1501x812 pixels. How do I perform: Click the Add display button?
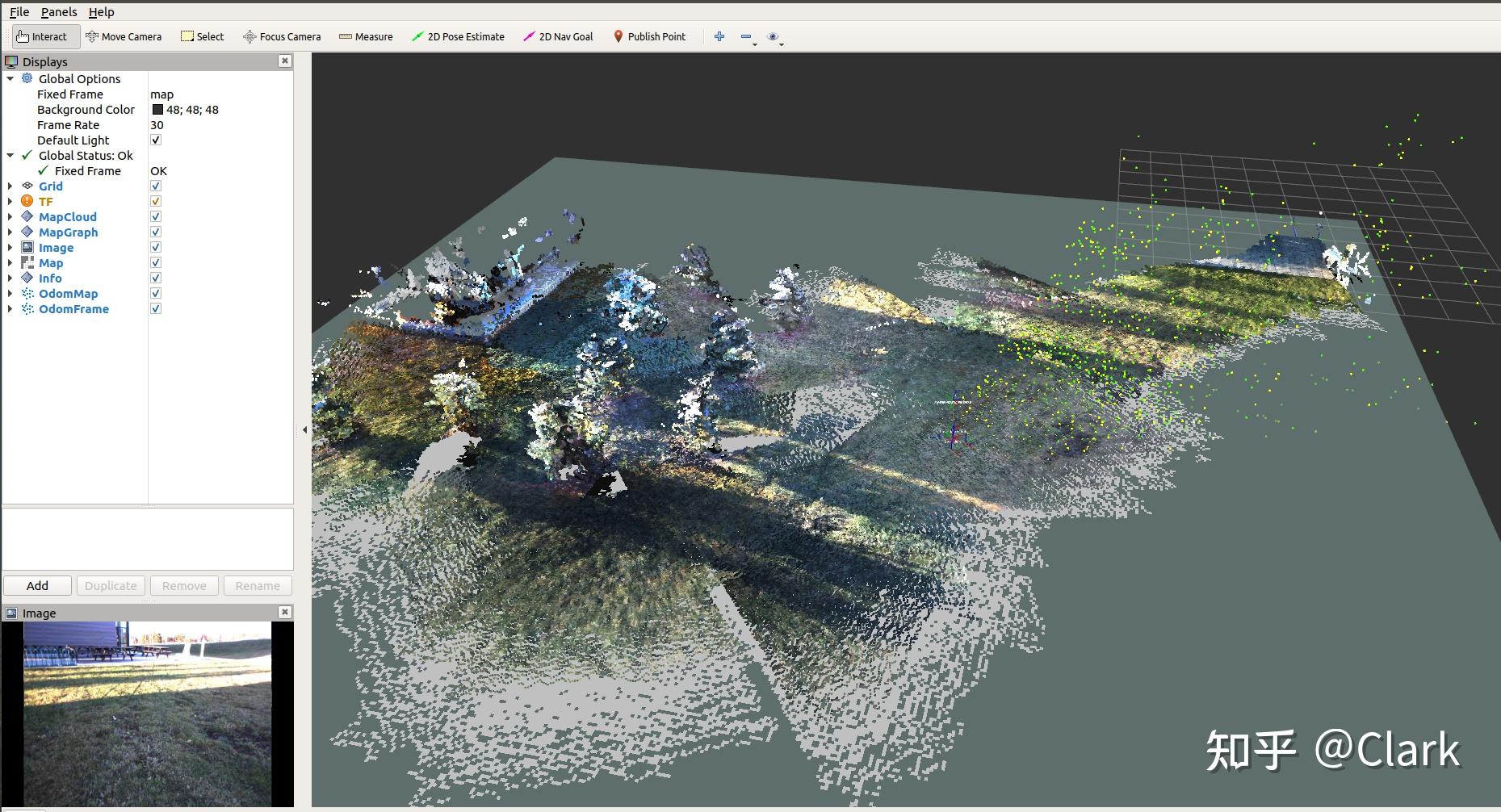click(x=37, y=585)
